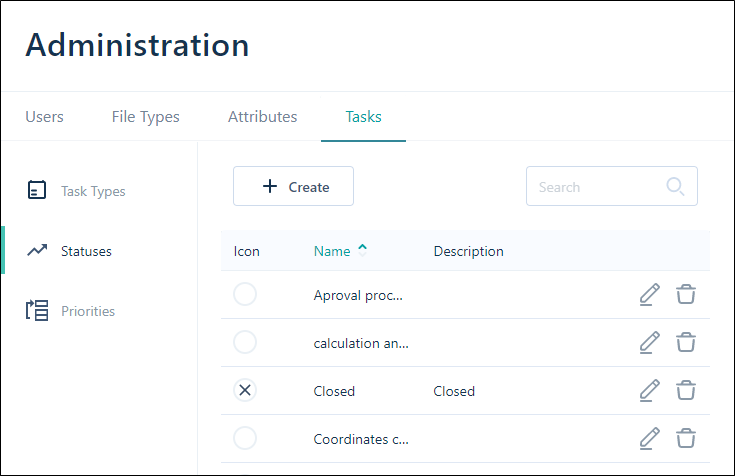Click the empty icon circle for Coordinates c...

point(245,438)
